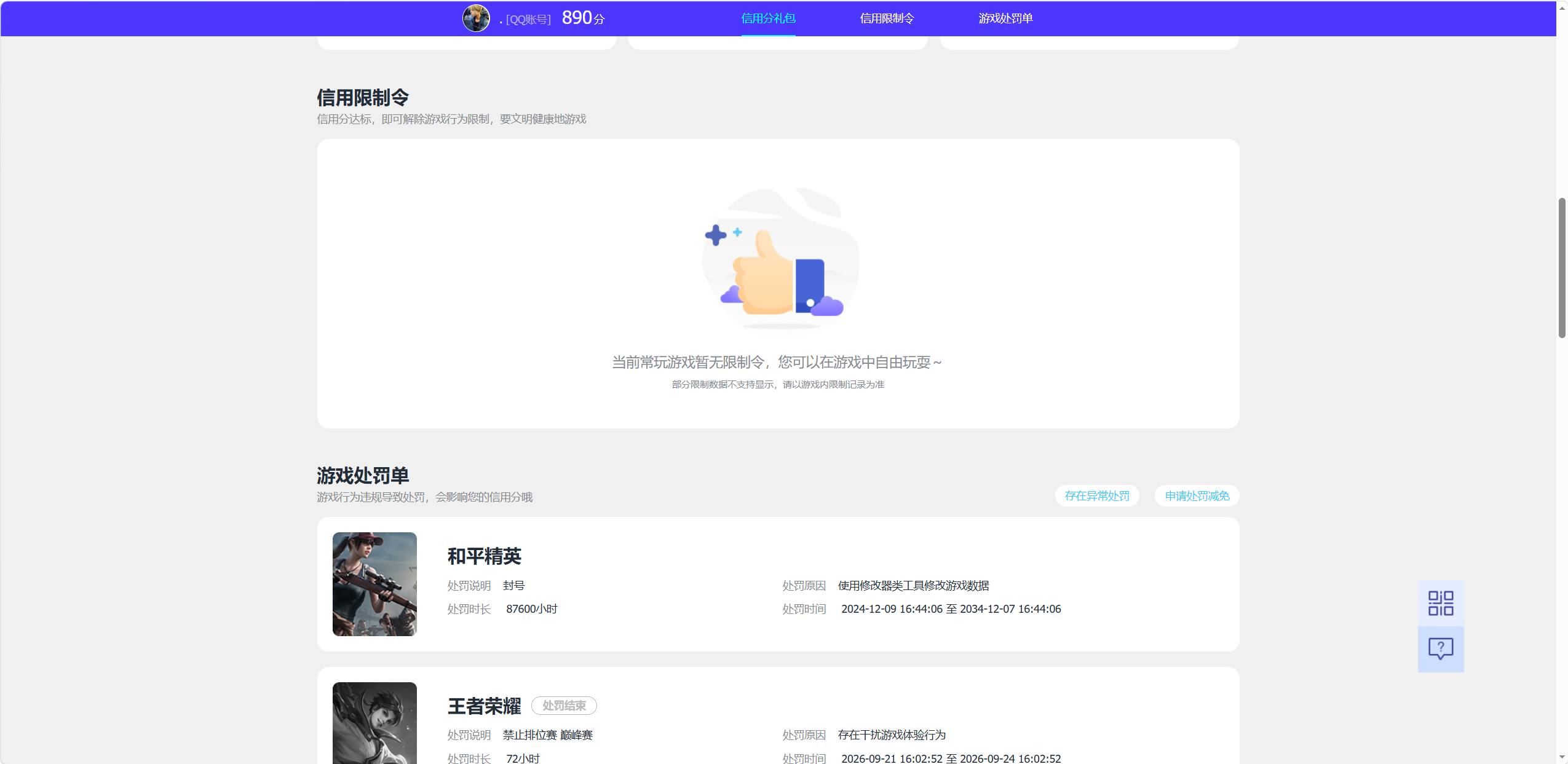The image size is (1568, 764).
Task: Switch to 游戏处罚单 tab
Action: 1005,18
